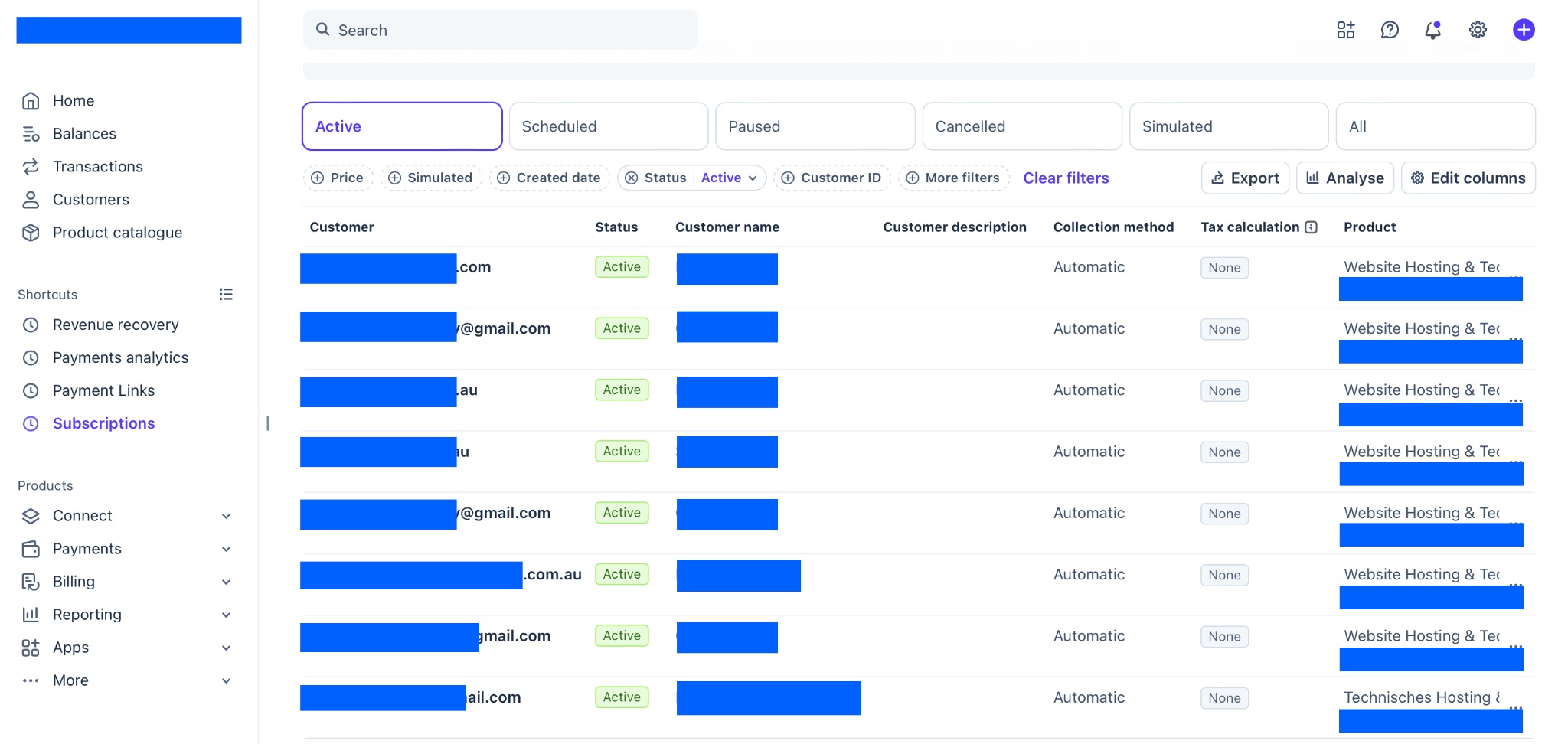Expand the Billing menu chevron
The height and width of the screenshot is (744, 1568).
(226, 582)
